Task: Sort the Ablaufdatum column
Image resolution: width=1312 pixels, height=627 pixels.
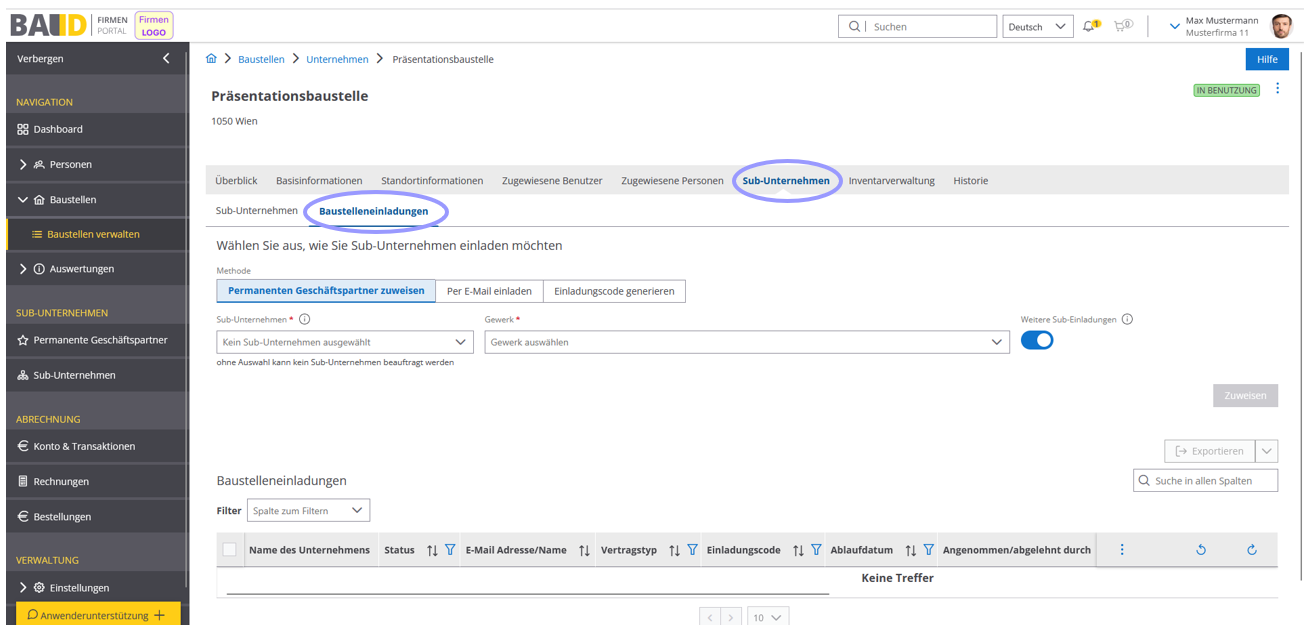Action: [910, 550]
